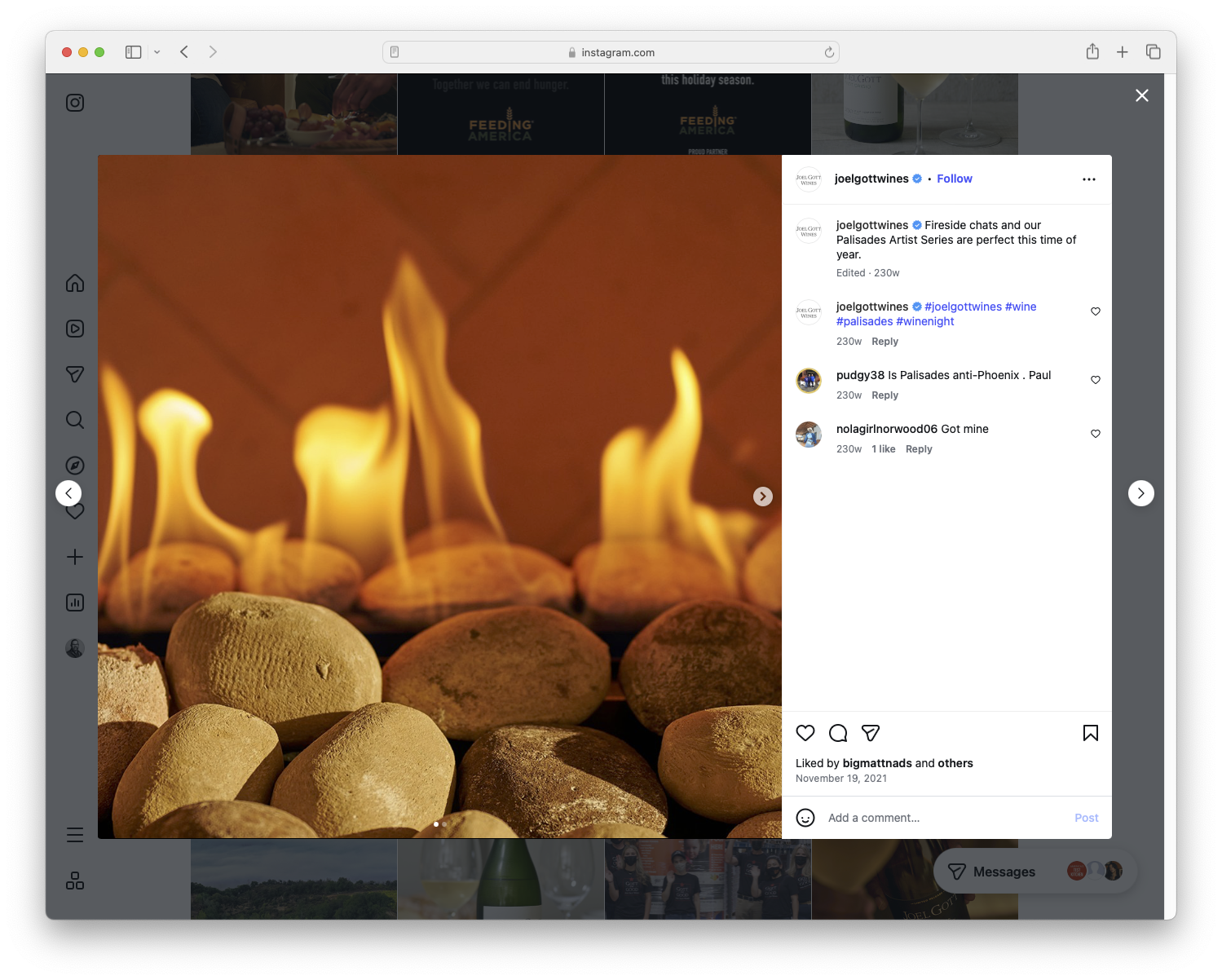Screen dimensions: 1222x980
Task: Open the Messages floating panel
Action: pyautogui.click(x=1035, y=872)
